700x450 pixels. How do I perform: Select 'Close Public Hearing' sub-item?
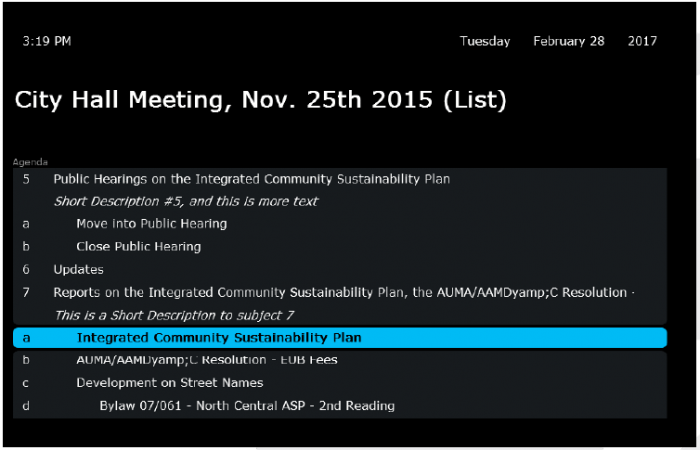coord(138,247)
